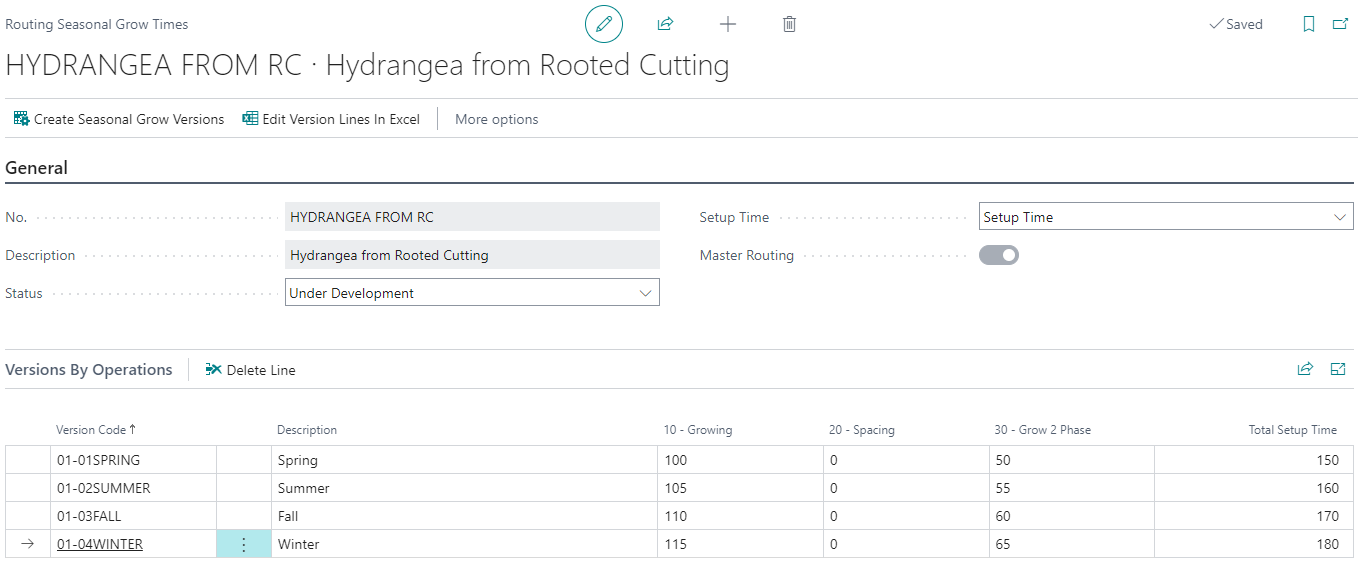
Task: Open page in a new window icon
Action: coord(1340,24)
